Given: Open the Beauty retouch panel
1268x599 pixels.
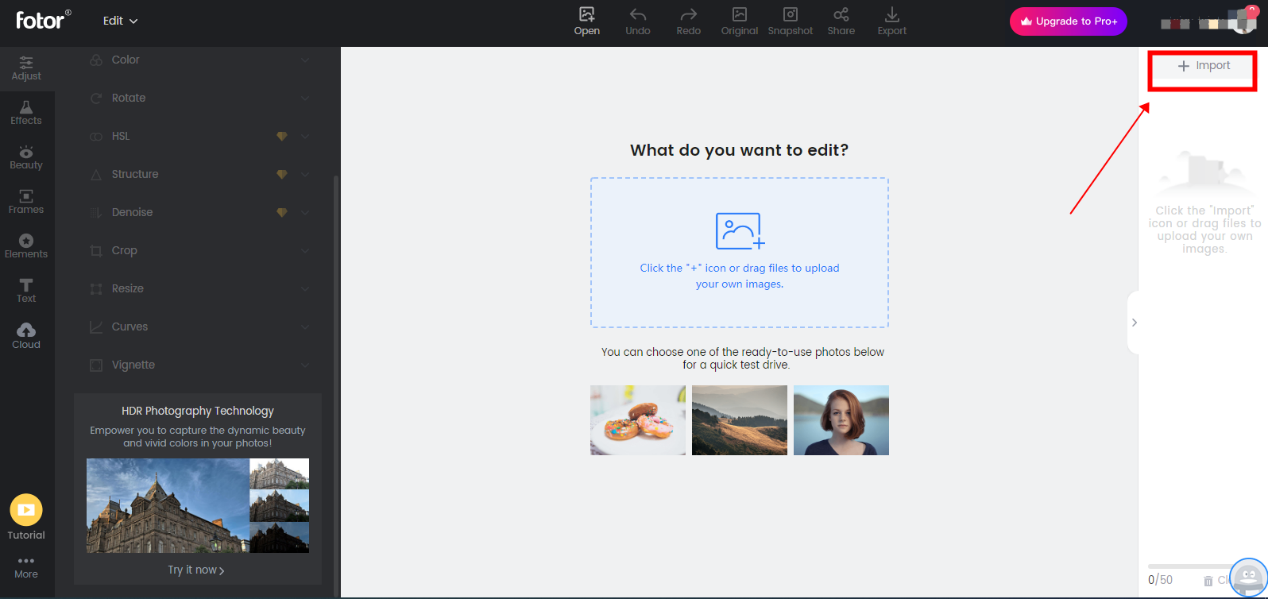Looking at the screenshot, I should (26, 157).
